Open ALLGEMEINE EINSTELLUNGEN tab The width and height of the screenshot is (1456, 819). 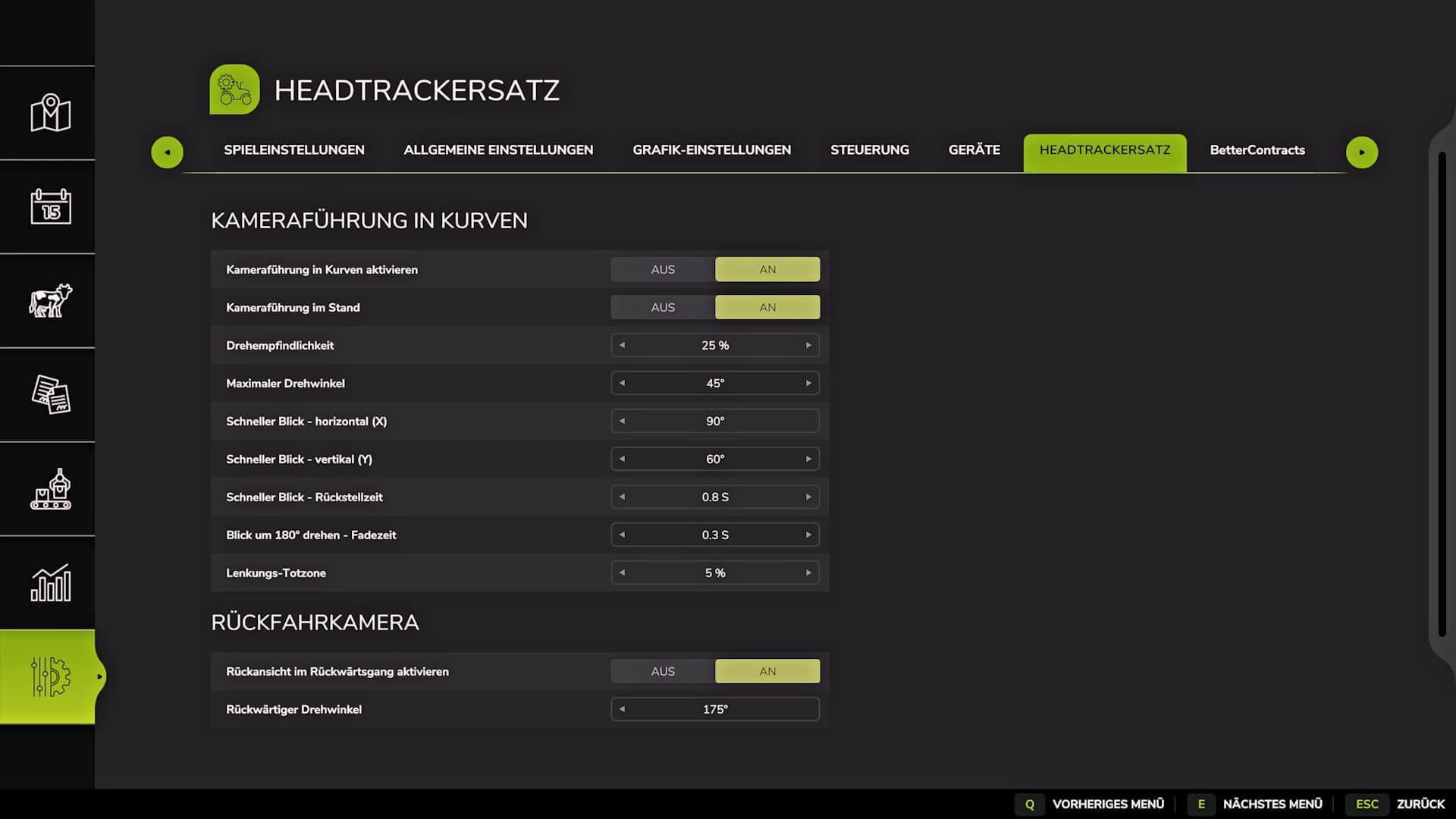tap(498, 150)
